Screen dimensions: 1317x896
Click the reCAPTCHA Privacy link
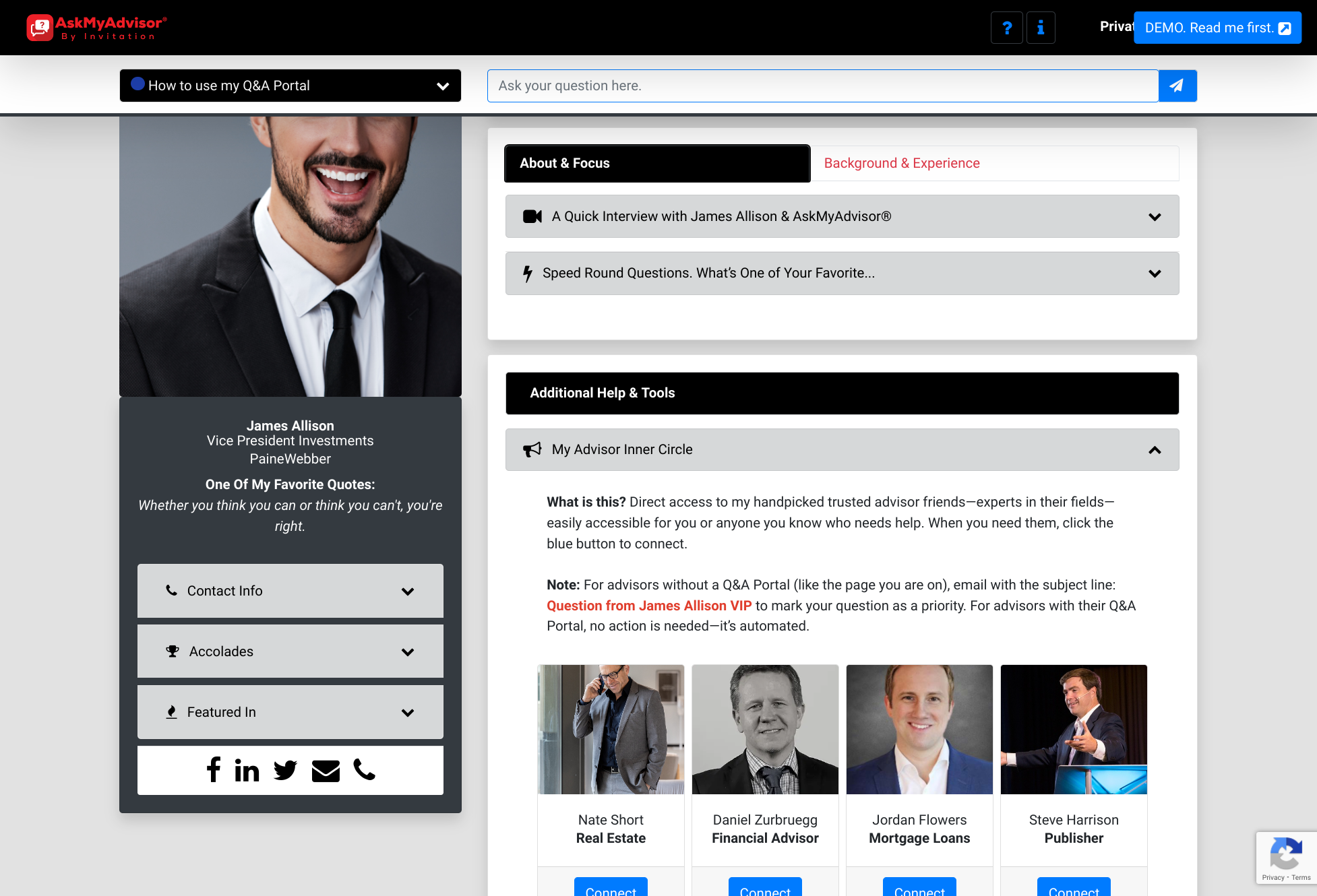pos(1273,878)
